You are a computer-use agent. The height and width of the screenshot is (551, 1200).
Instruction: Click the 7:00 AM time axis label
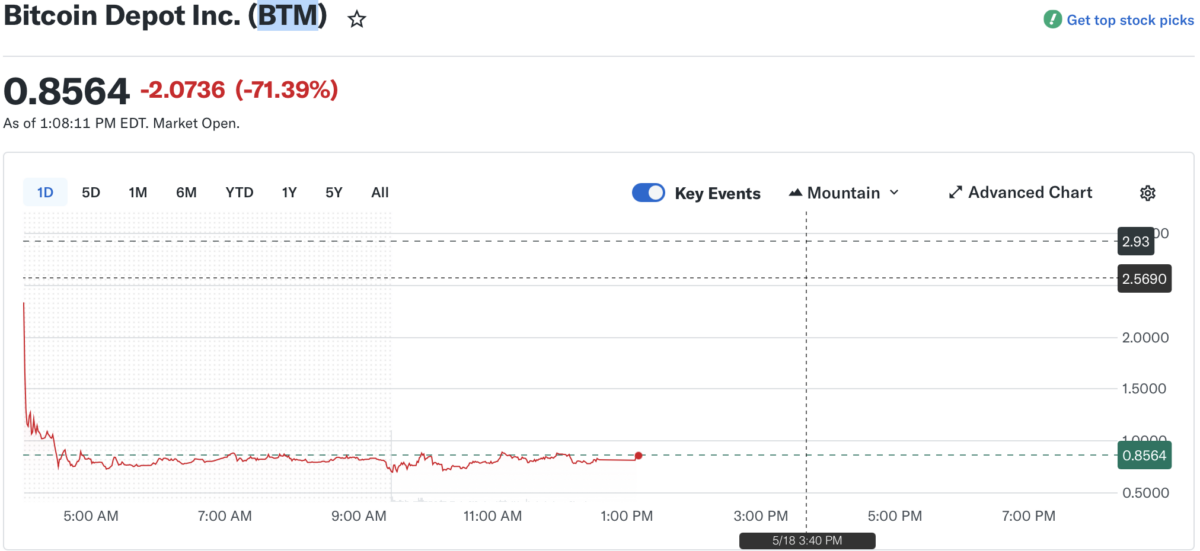point(224,516)
